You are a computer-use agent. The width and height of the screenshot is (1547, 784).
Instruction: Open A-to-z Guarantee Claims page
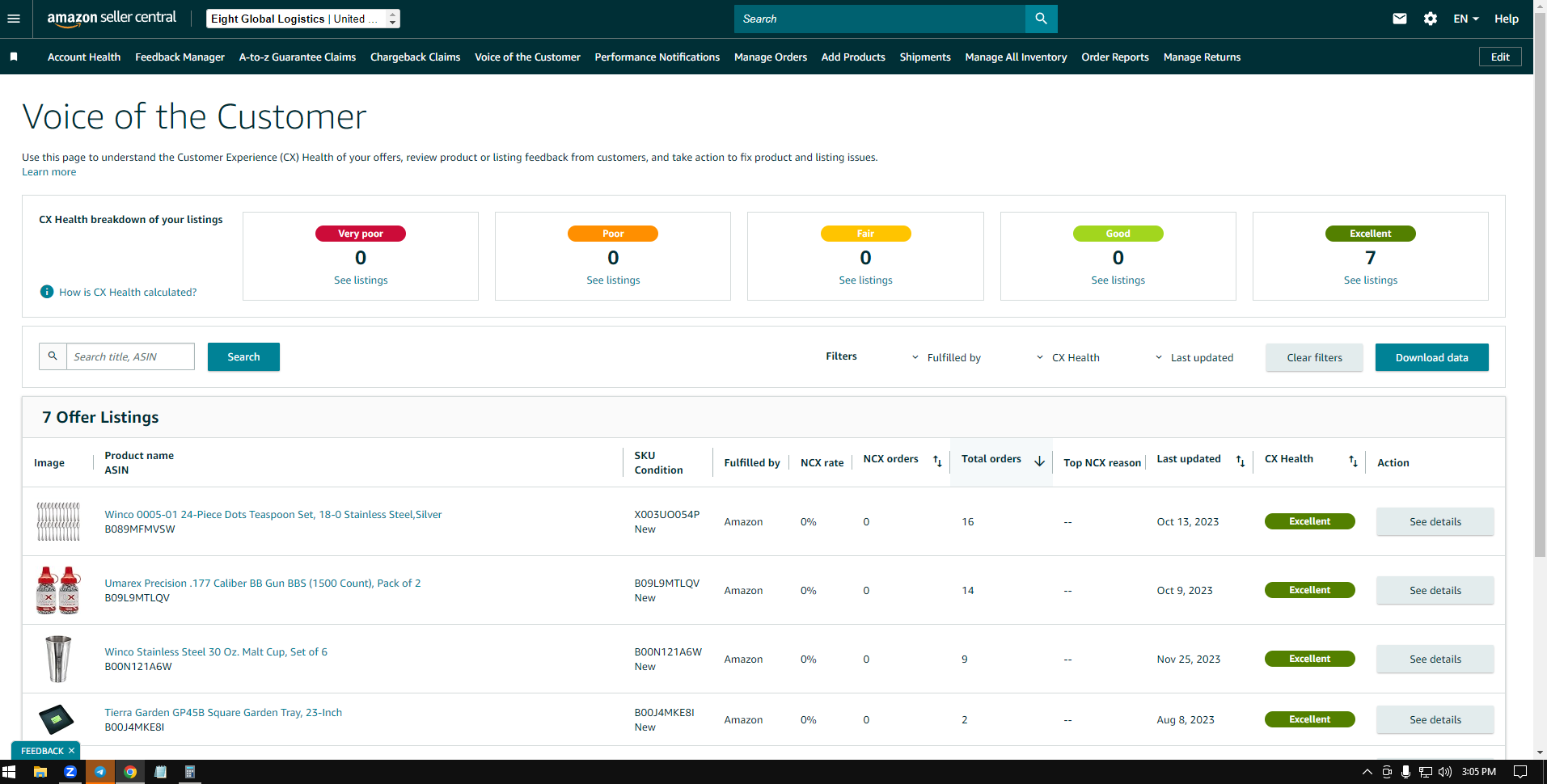(x=298, y=57)
